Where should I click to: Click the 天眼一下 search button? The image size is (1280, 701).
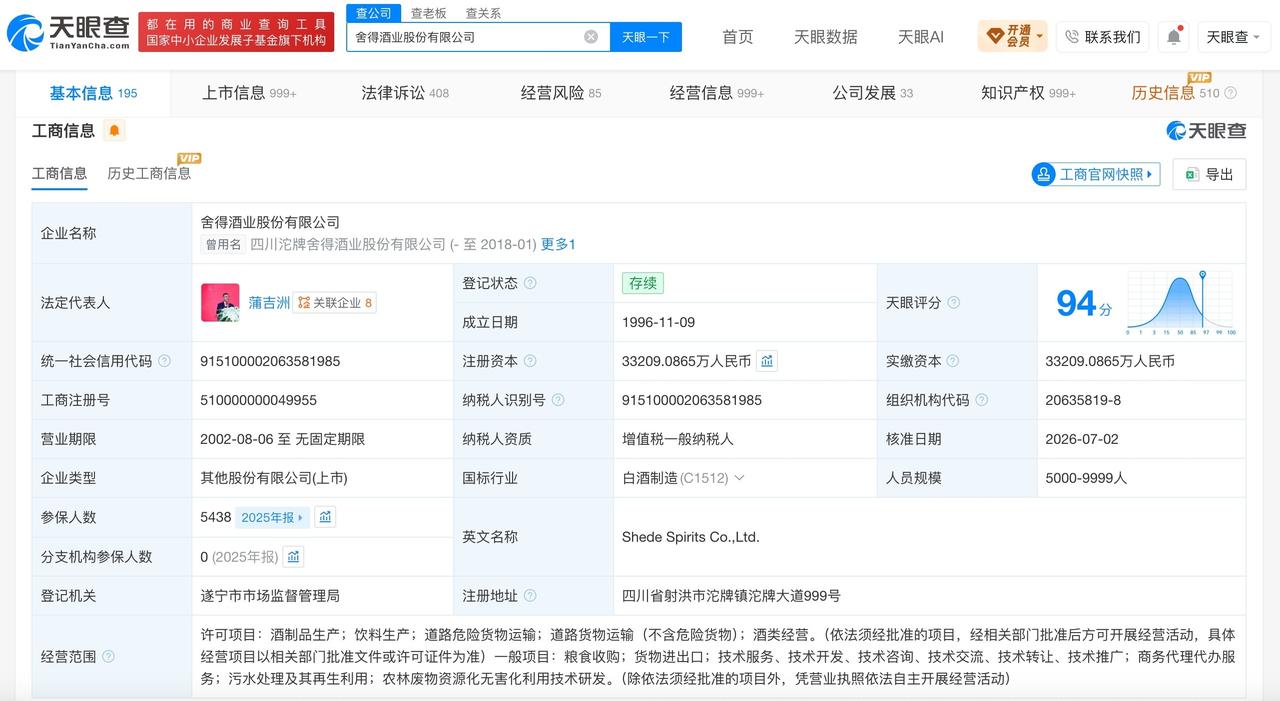point(646,37)
